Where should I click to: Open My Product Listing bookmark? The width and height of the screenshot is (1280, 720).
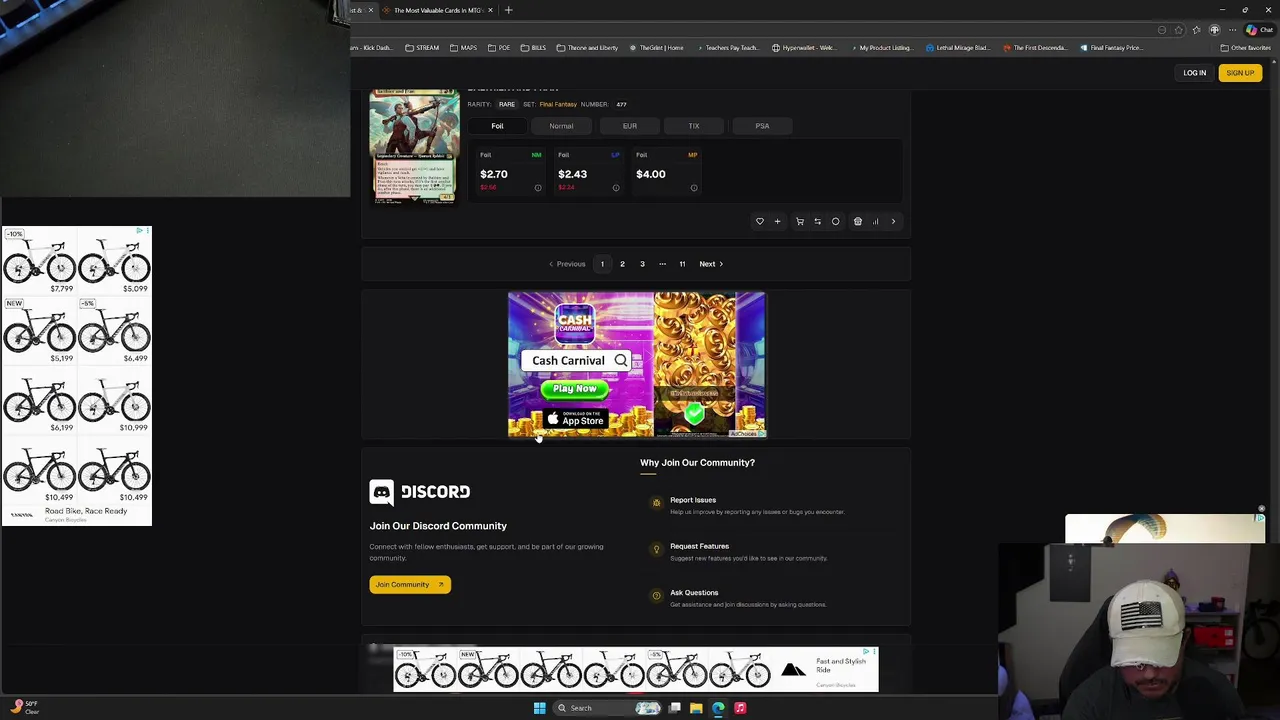pos(881,48)
